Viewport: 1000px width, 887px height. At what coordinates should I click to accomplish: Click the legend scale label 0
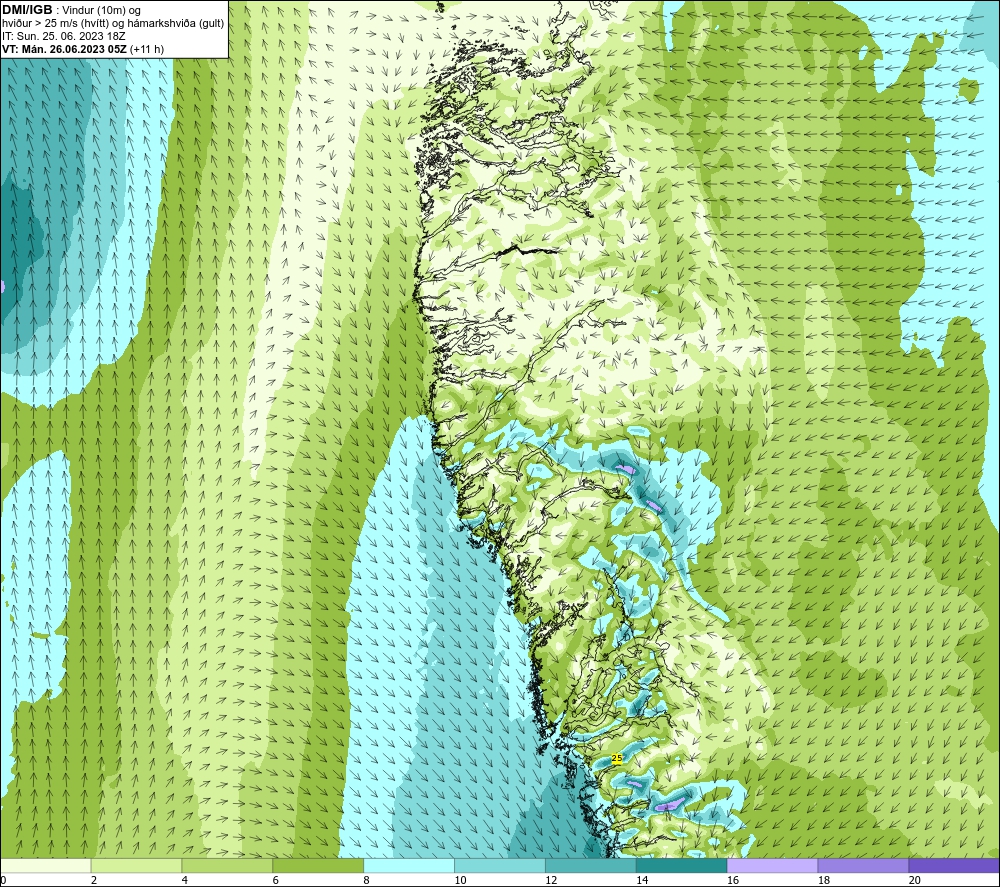pos(3,881)
